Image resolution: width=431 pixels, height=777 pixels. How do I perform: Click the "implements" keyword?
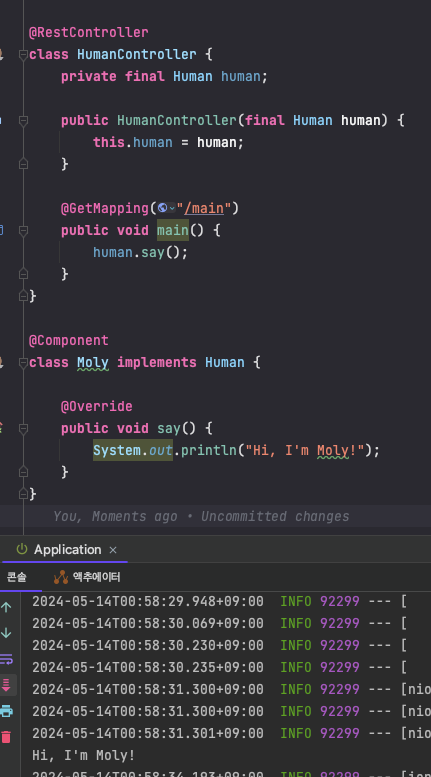(157, 363)
